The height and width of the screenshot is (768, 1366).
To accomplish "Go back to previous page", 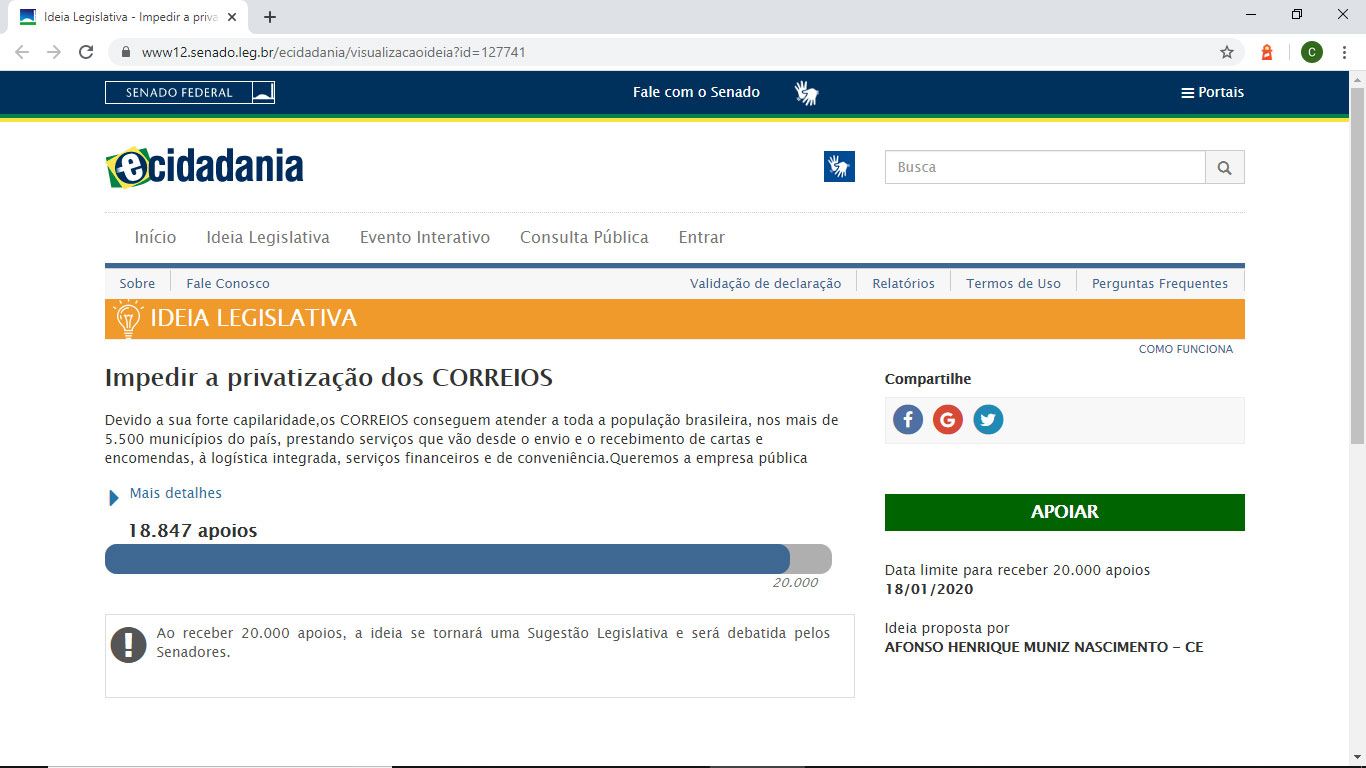I will point(22,52).
